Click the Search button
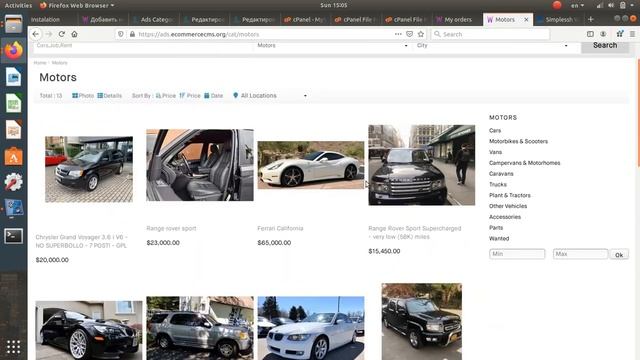This screenshot has width=640, height=360. pyautogui.click(x=605, y=46)
